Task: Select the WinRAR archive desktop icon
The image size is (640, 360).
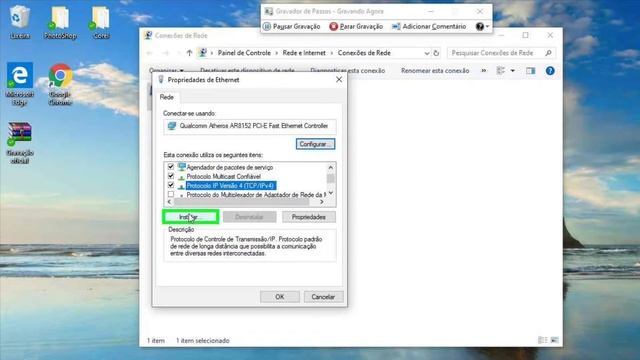Action: pyautogui.click(x=20, y=142)
